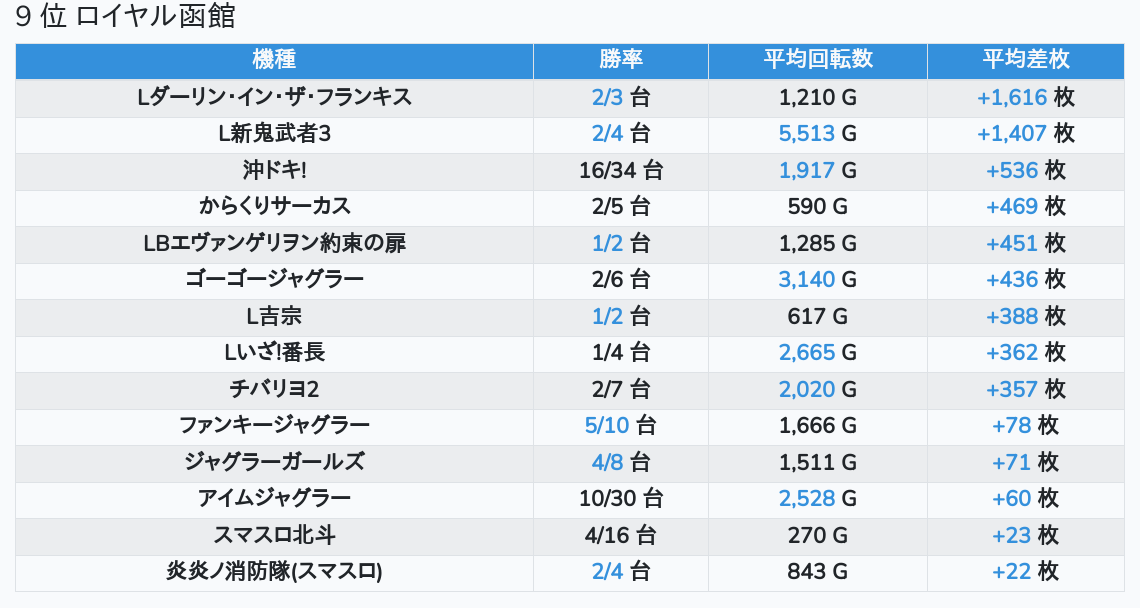Click the 沖ドキ! machine name
Image resolution: width=1140 pixels, height=608 pixels.
click(274, 170)
